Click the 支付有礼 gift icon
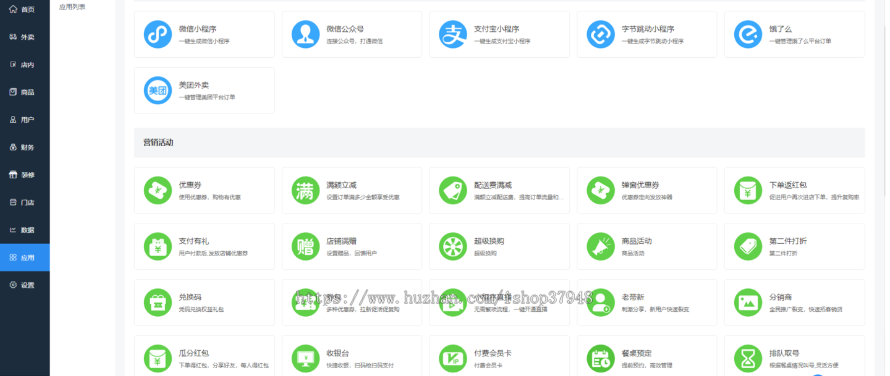This screenshot has width=890, height=376. tap(158, 247)
